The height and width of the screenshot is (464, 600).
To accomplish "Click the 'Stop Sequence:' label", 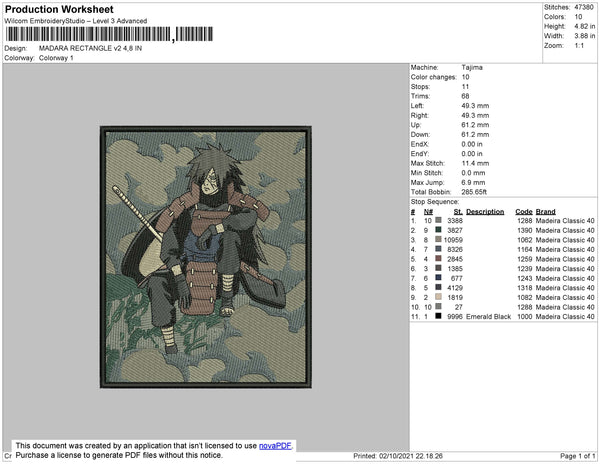I will (434, 202).
